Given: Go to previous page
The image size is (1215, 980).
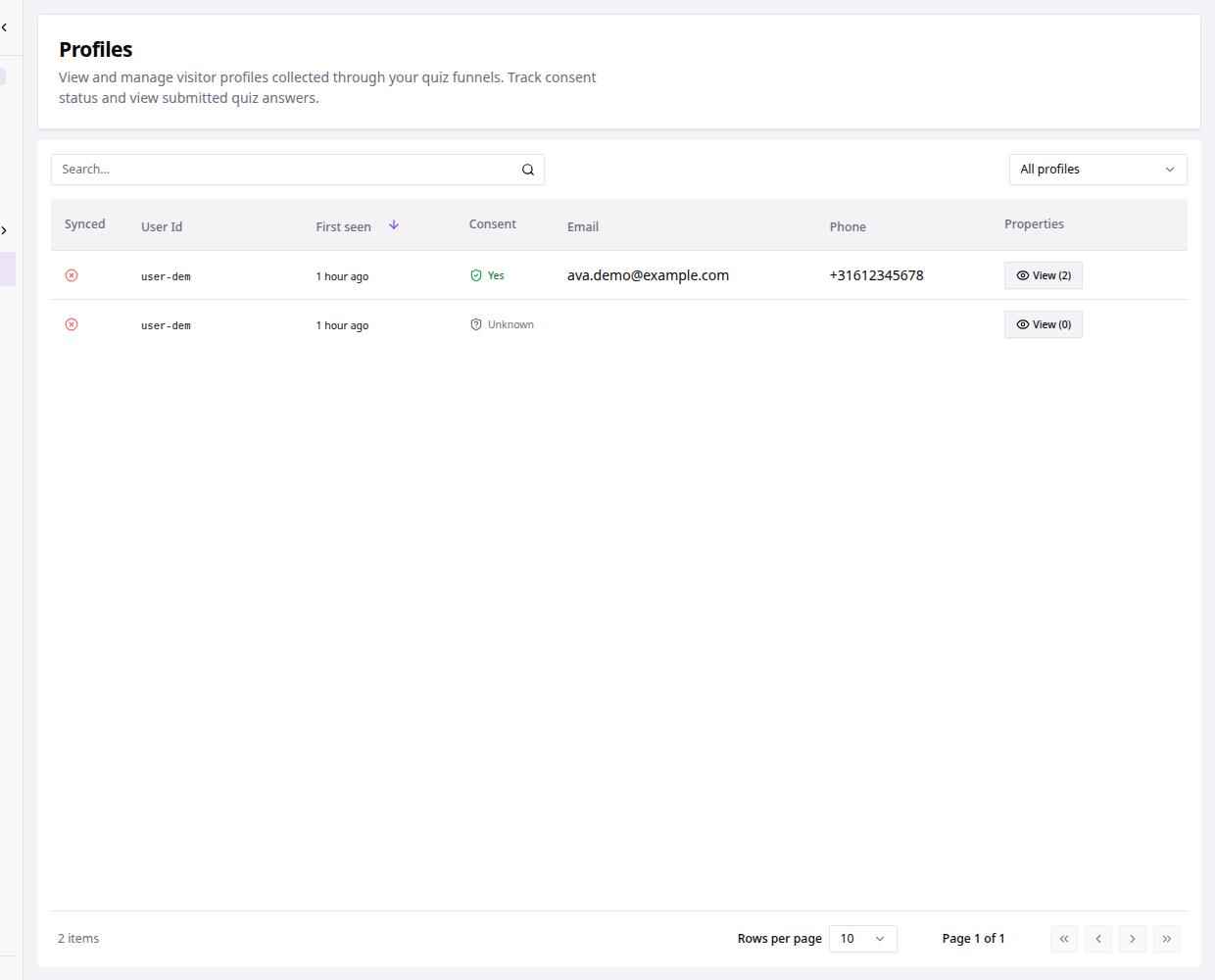Looking at the screenshot, I should pyautogui.click(x=1098, y=939).
